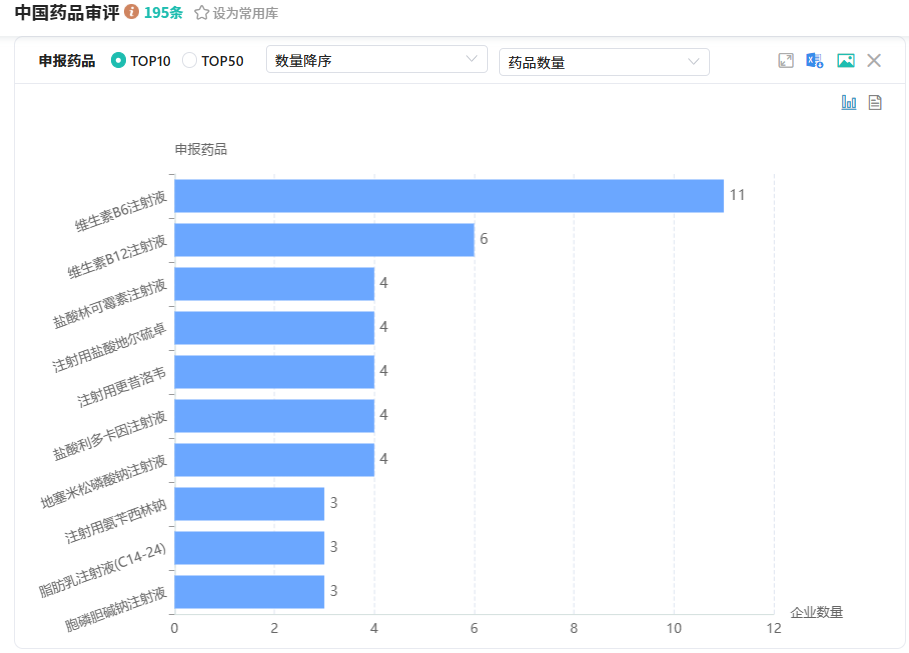Open the 数量降序 sort dropdown
Screen dimensions: 909x653
tap(376, 60)
